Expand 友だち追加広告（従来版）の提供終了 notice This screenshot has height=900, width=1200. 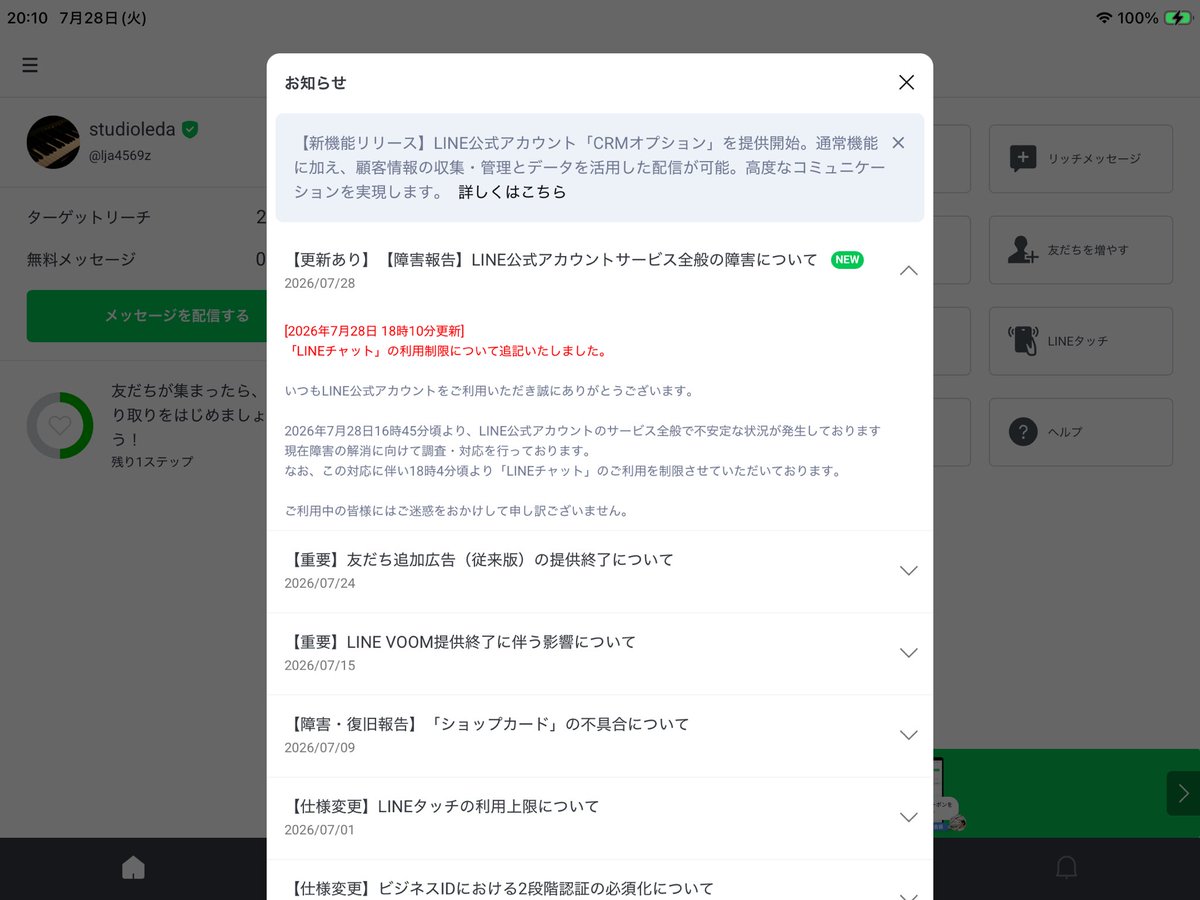[908, 570]
